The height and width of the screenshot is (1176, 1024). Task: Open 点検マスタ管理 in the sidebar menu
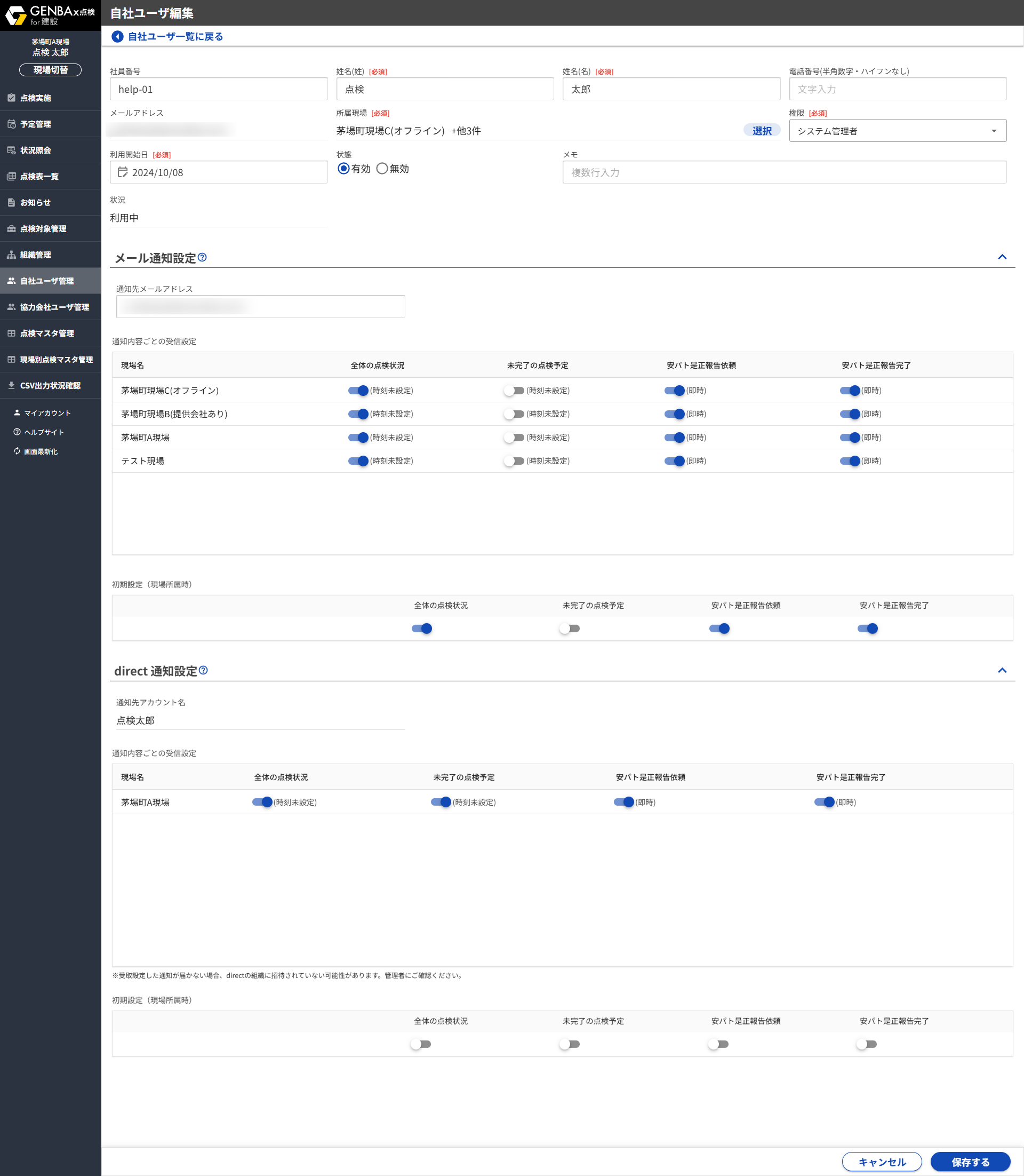[x=47, y=333]
